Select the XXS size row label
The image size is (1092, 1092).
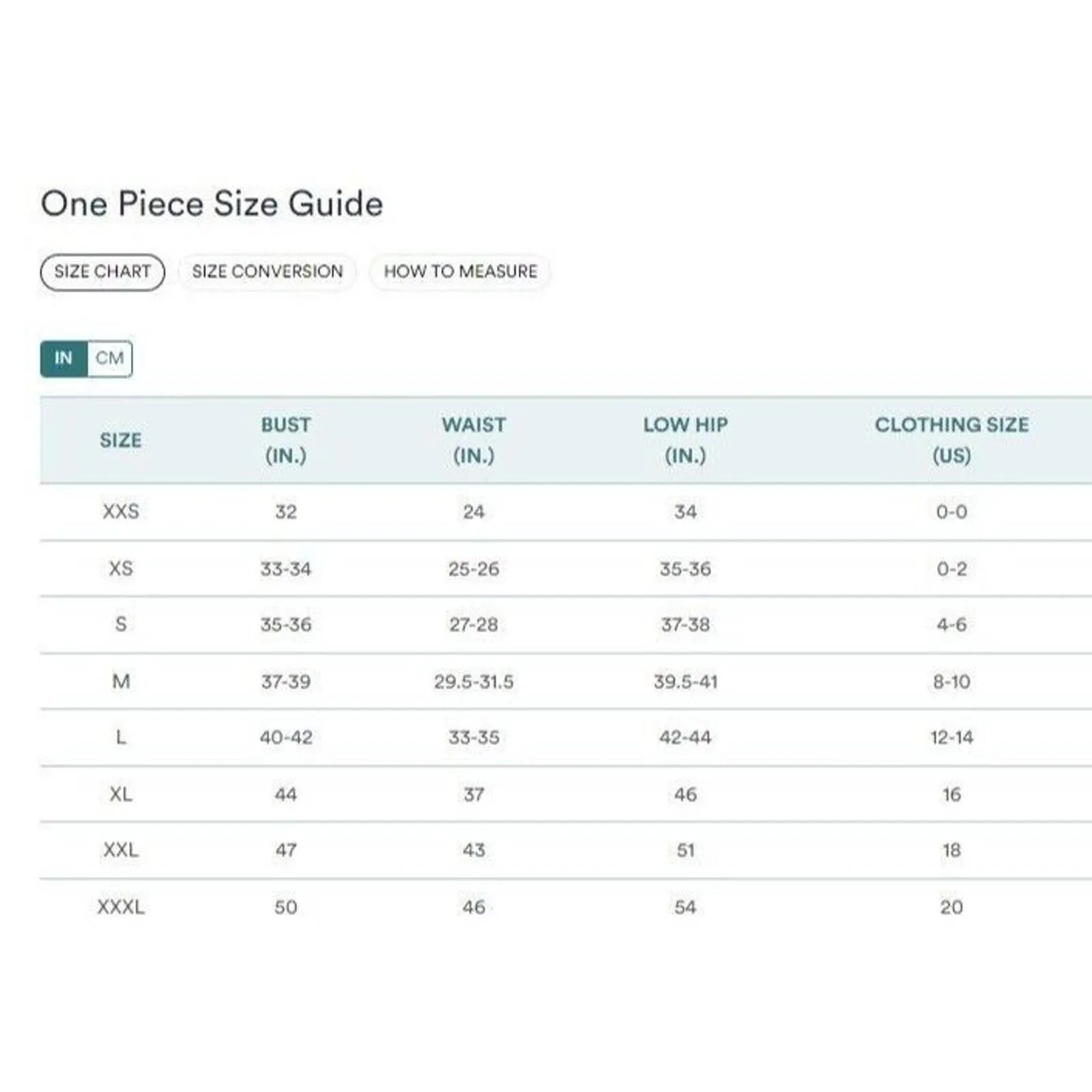pyautogui.click(x=121, y=511)
